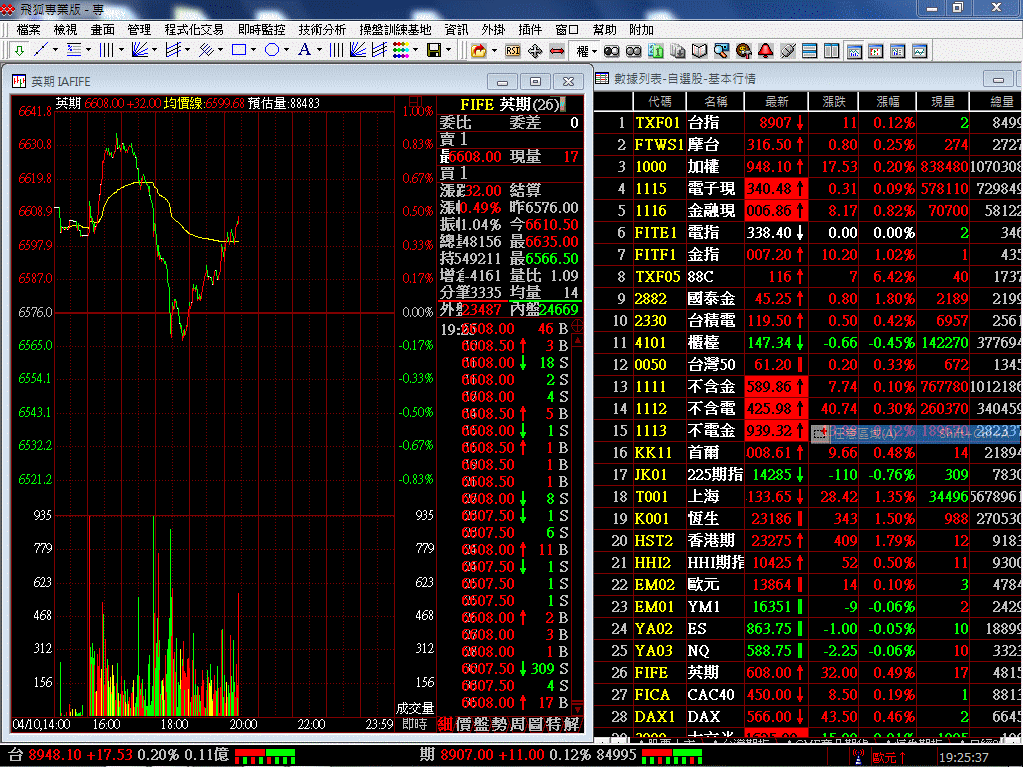Select the TXF01 台指 row
The height and width of the screenshot is (767, 1023).
click(x=808, y=123)
